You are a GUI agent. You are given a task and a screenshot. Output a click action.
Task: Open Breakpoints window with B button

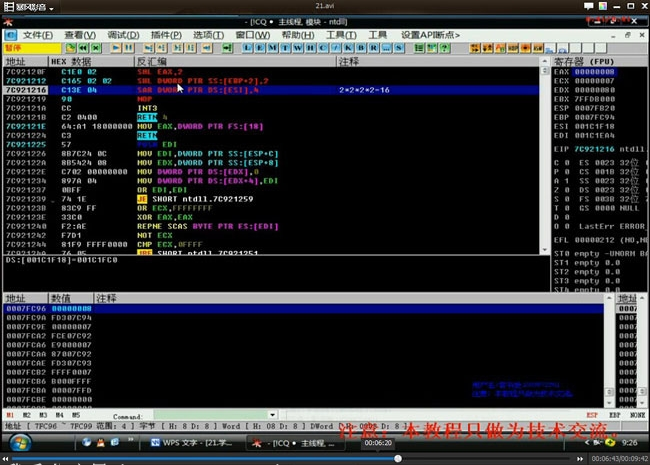[361, 48]
